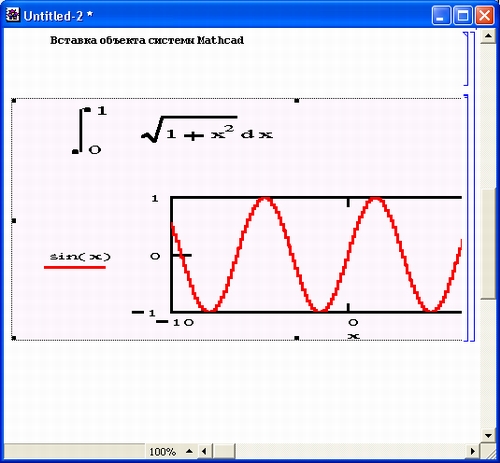The image size is (500, 463).
Task: Click the horizontal scrollbar left arrow
Action: pos(204,451)
